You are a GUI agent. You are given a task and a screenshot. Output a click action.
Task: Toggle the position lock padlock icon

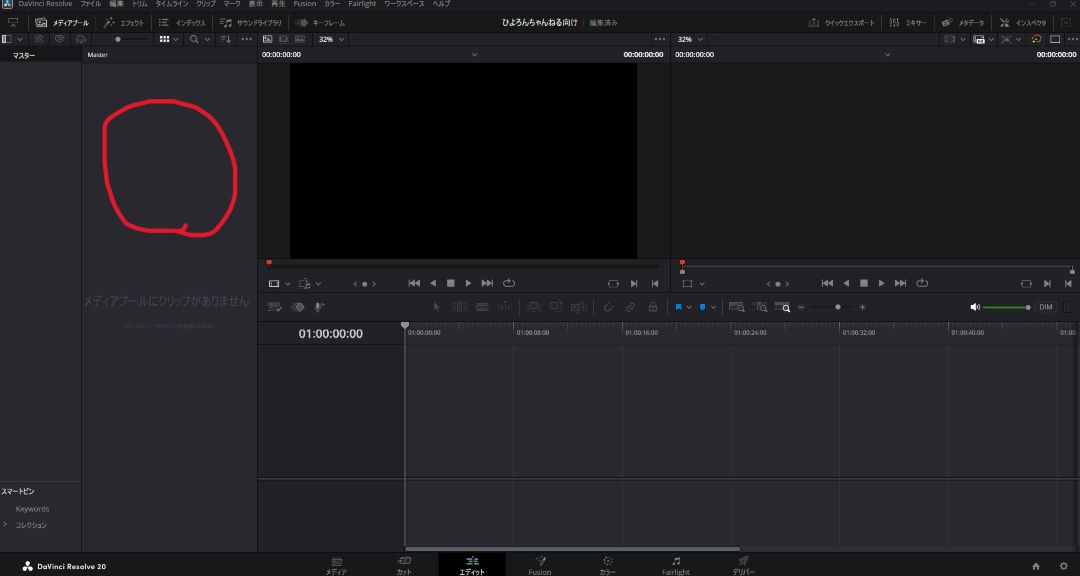[653, 307]
